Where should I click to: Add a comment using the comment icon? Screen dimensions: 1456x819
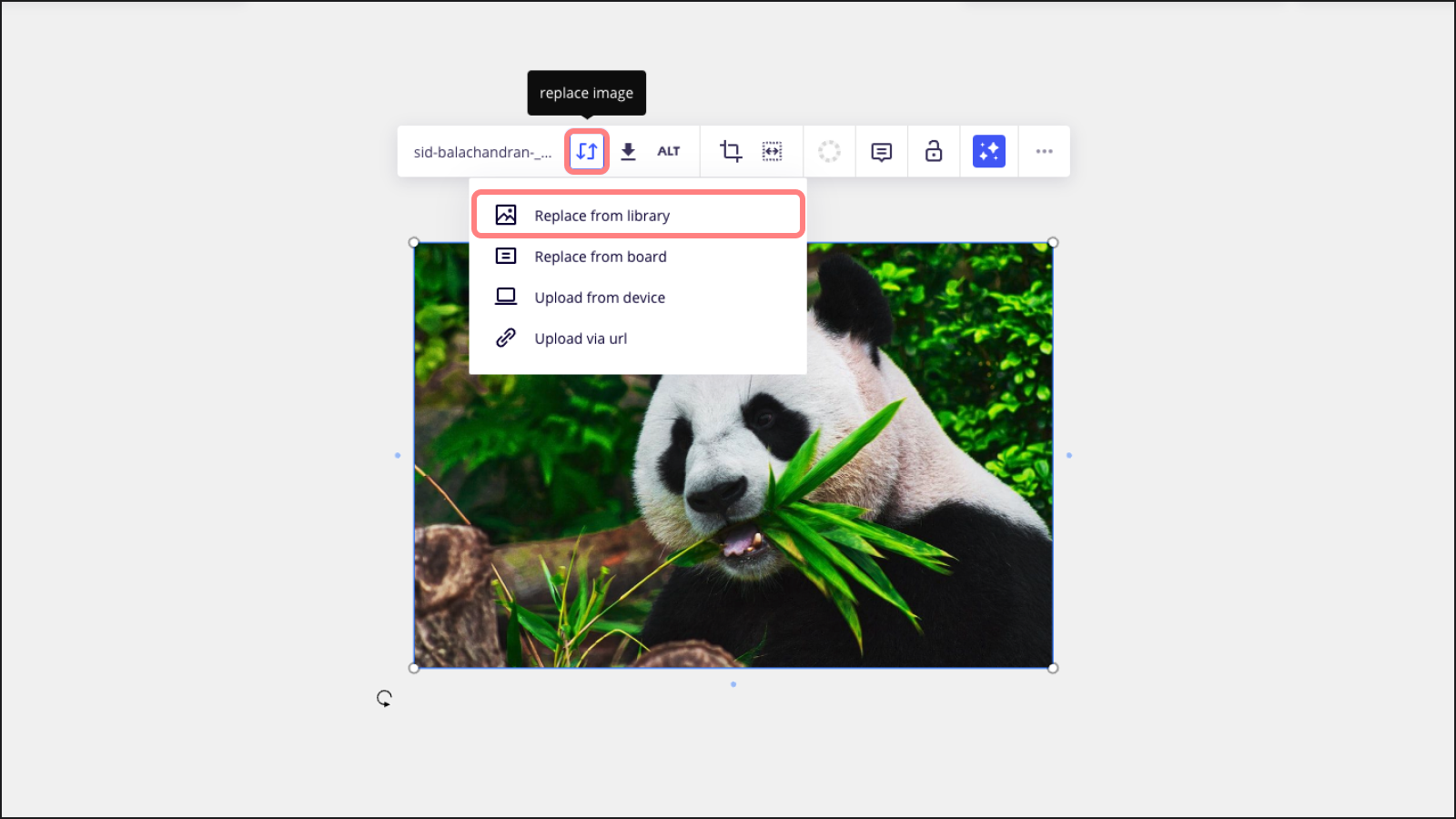tap(881, 151)
